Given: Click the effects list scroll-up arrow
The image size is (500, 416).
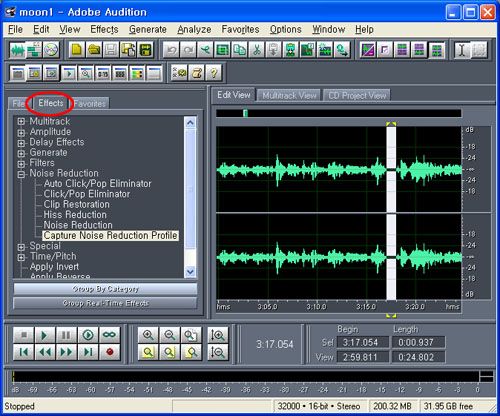Looking at the screenshot, I should (x=190, y=123).
